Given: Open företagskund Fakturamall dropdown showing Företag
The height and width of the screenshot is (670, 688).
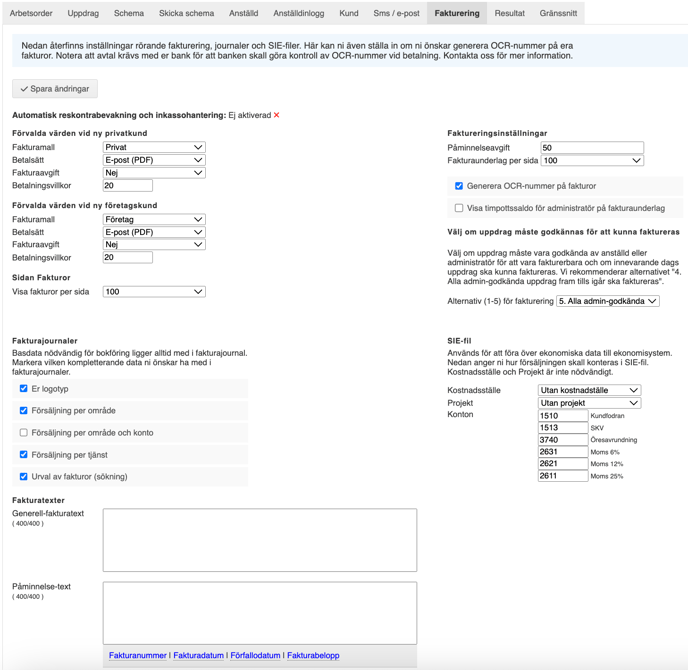Looking at the screenshot, I should (154, 219).
